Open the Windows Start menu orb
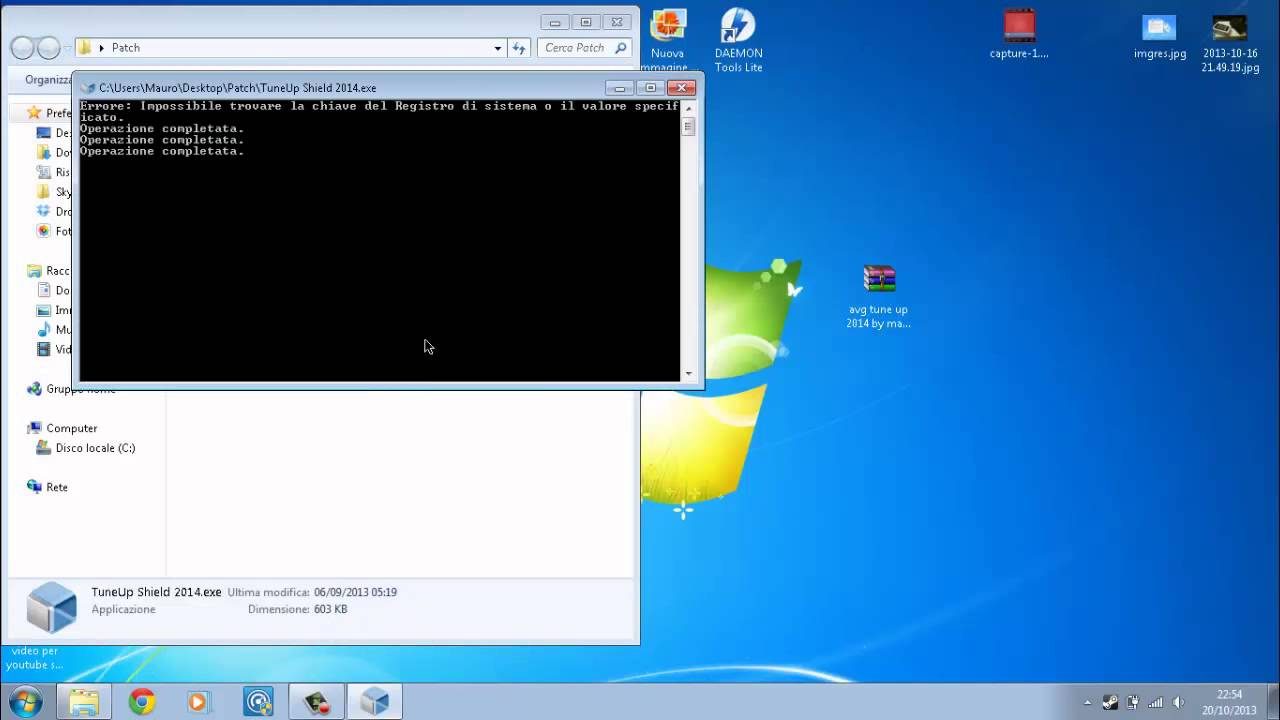 click(24, 701)
